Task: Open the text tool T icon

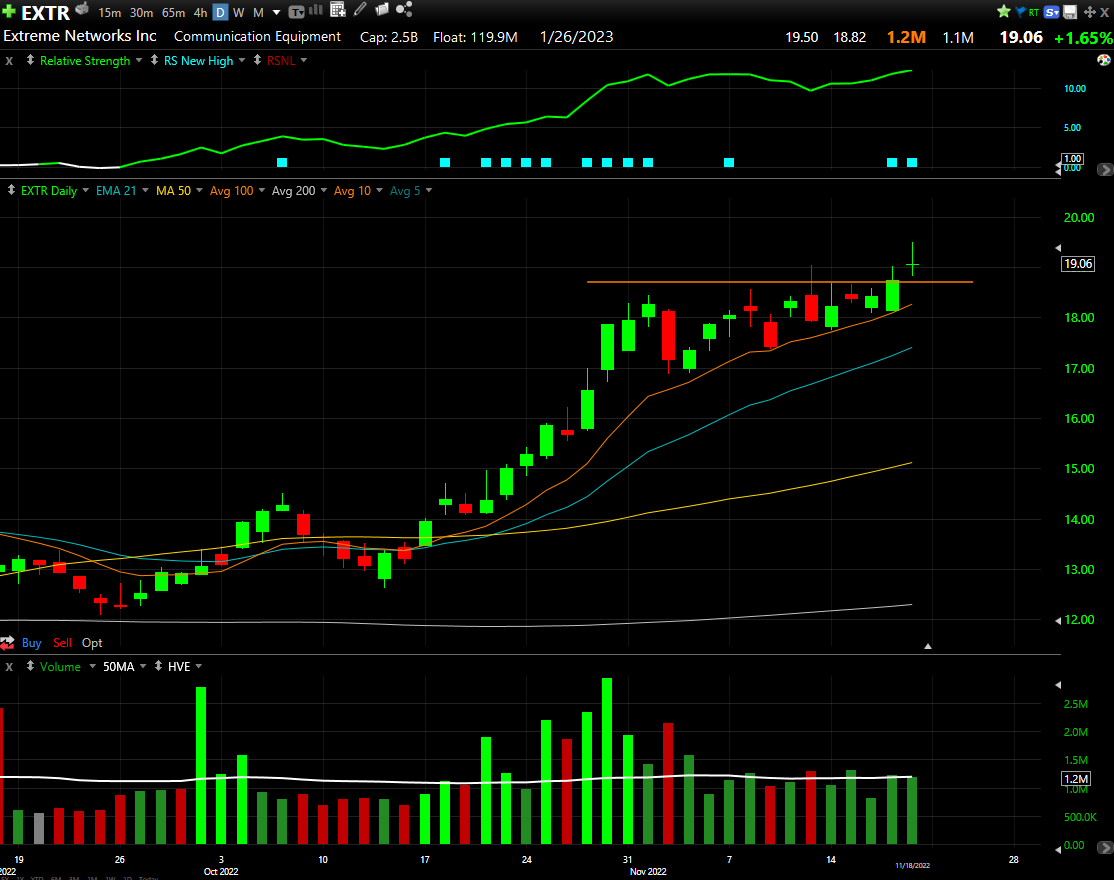Action: coord(296,12)
